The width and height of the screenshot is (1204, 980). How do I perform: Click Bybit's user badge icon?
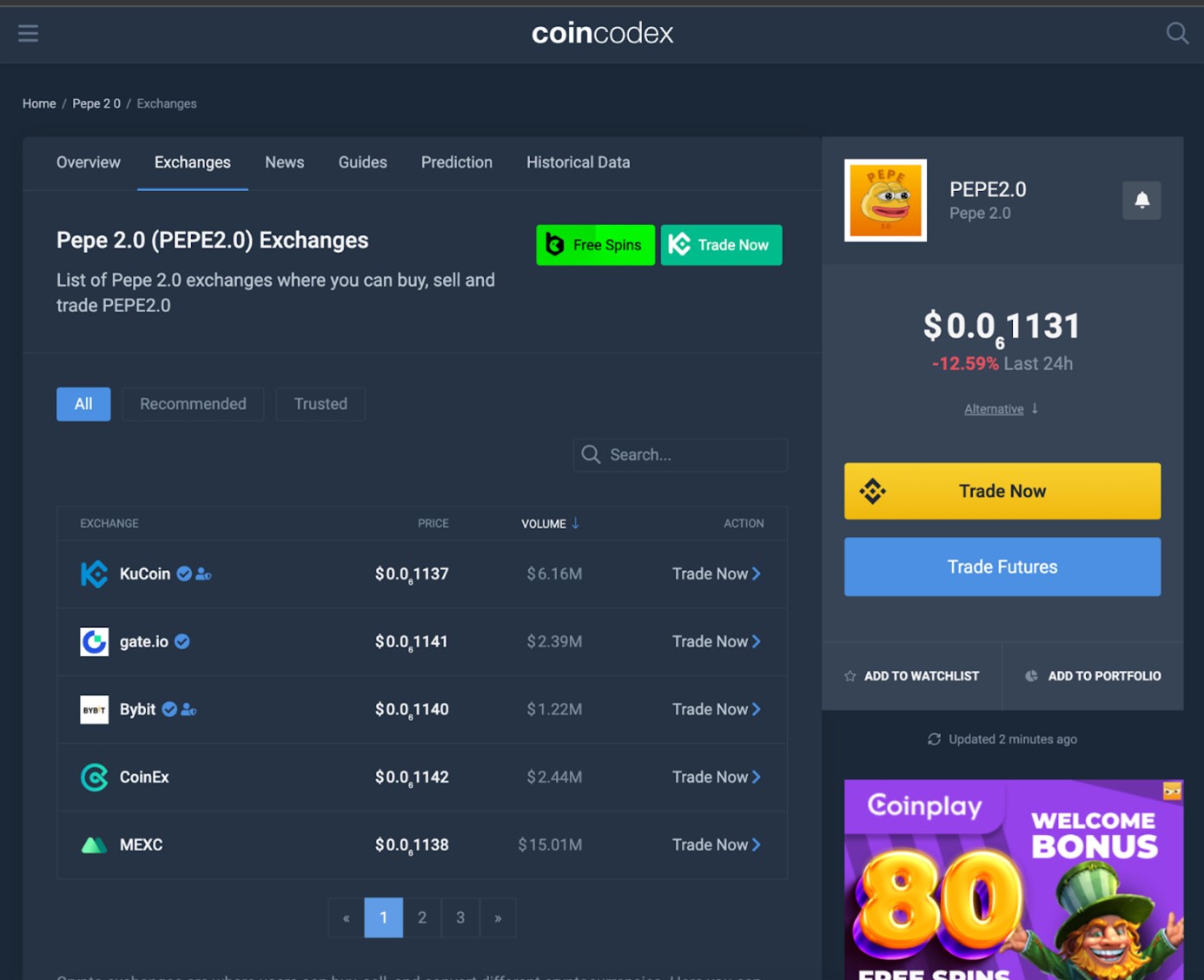pos(189,709)
